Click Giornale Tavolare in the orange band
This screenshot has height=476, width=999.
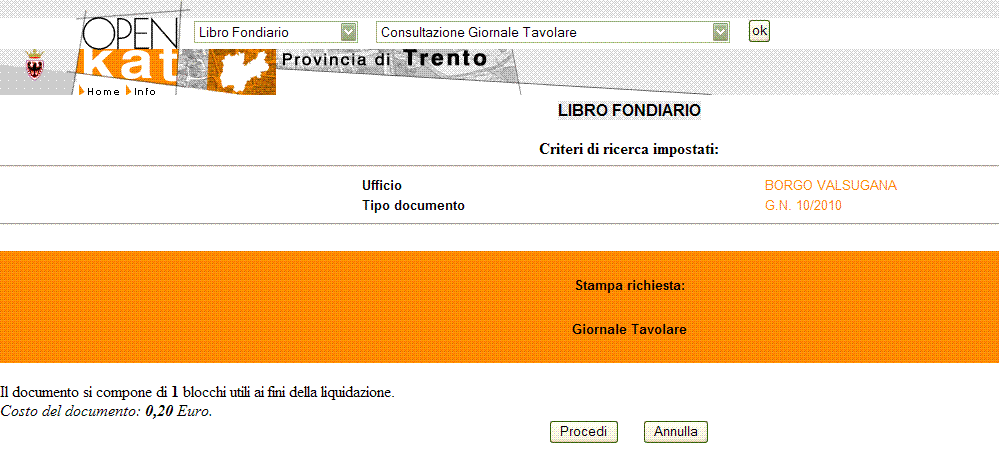629,330
